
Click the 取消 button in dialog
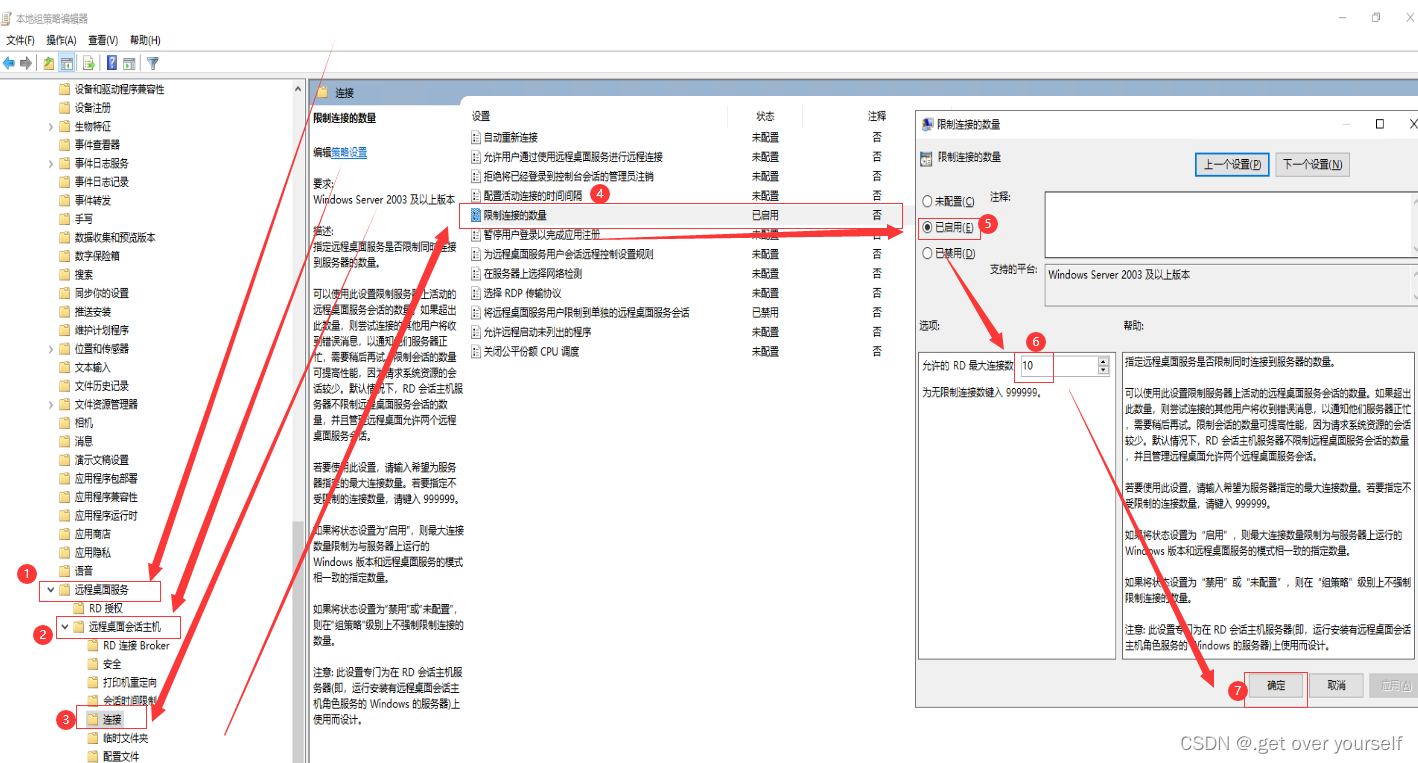click(1337, 685)
